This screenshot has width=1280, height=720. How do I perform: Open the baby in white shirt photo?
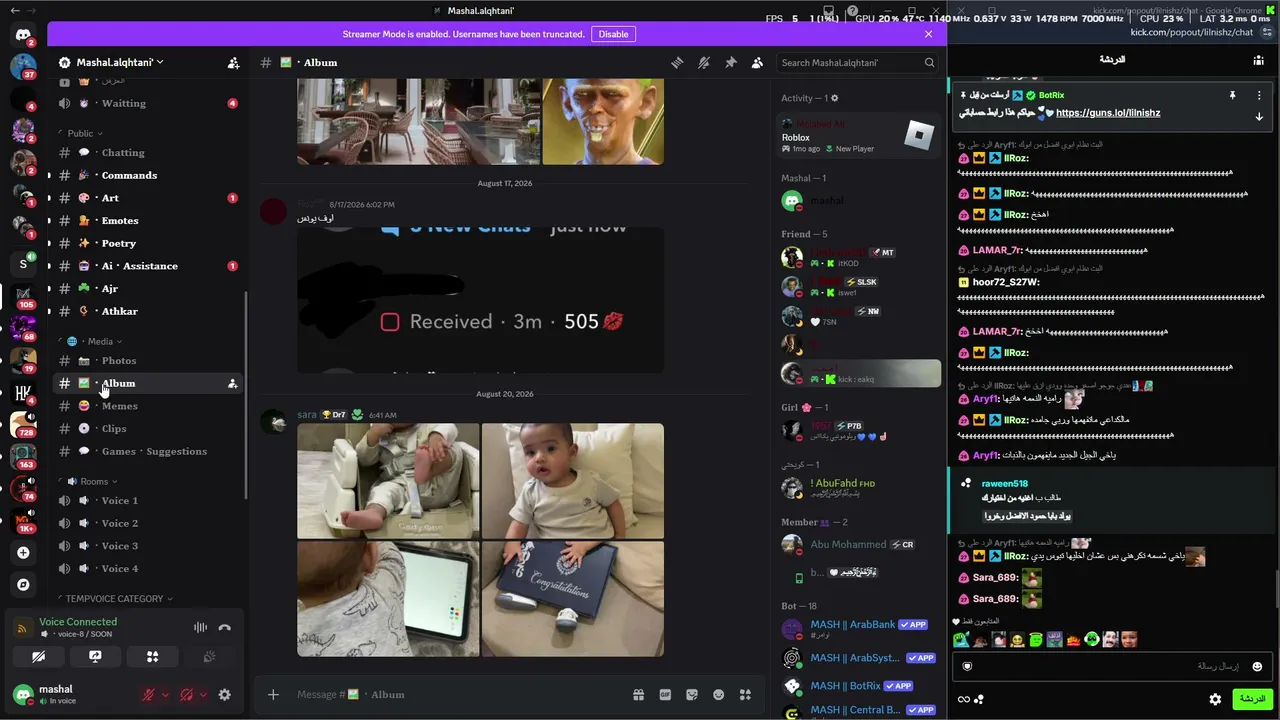tap(573, 481)
